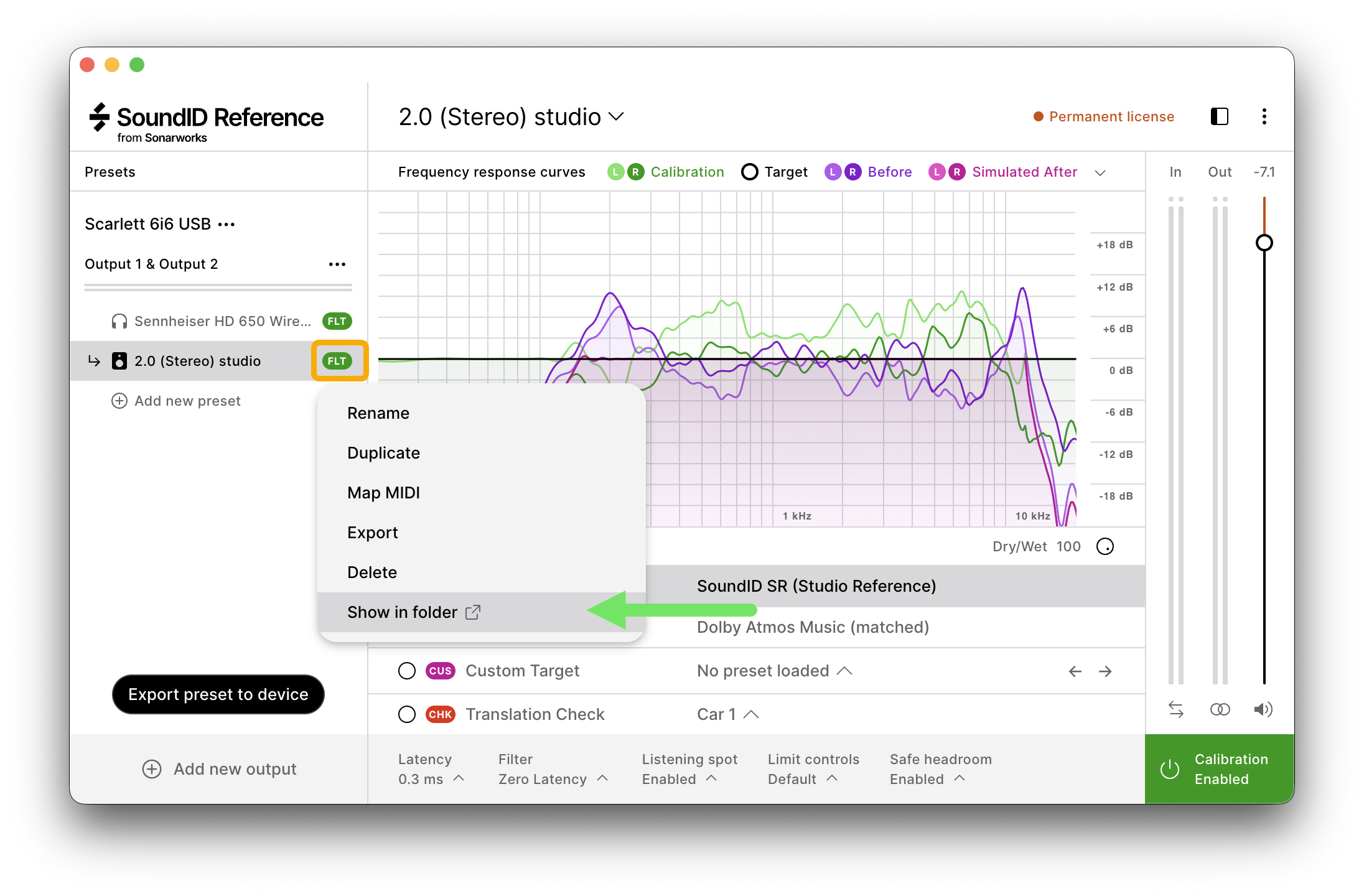Open Output 1 & Output 2 options menu

(x=337, y=264)
